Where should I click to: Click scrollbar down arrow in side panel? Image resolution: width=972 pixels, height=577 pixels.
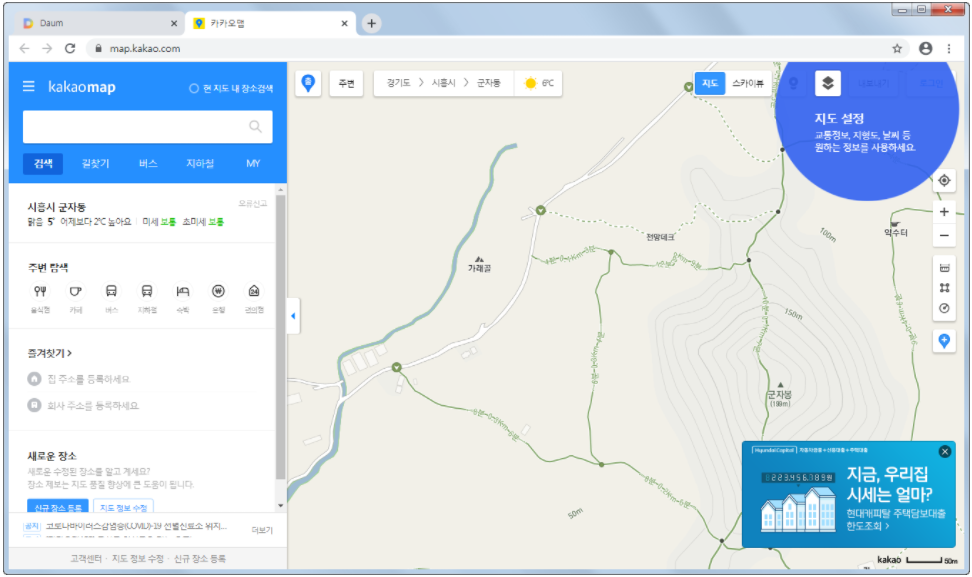(x=281, y=506)
